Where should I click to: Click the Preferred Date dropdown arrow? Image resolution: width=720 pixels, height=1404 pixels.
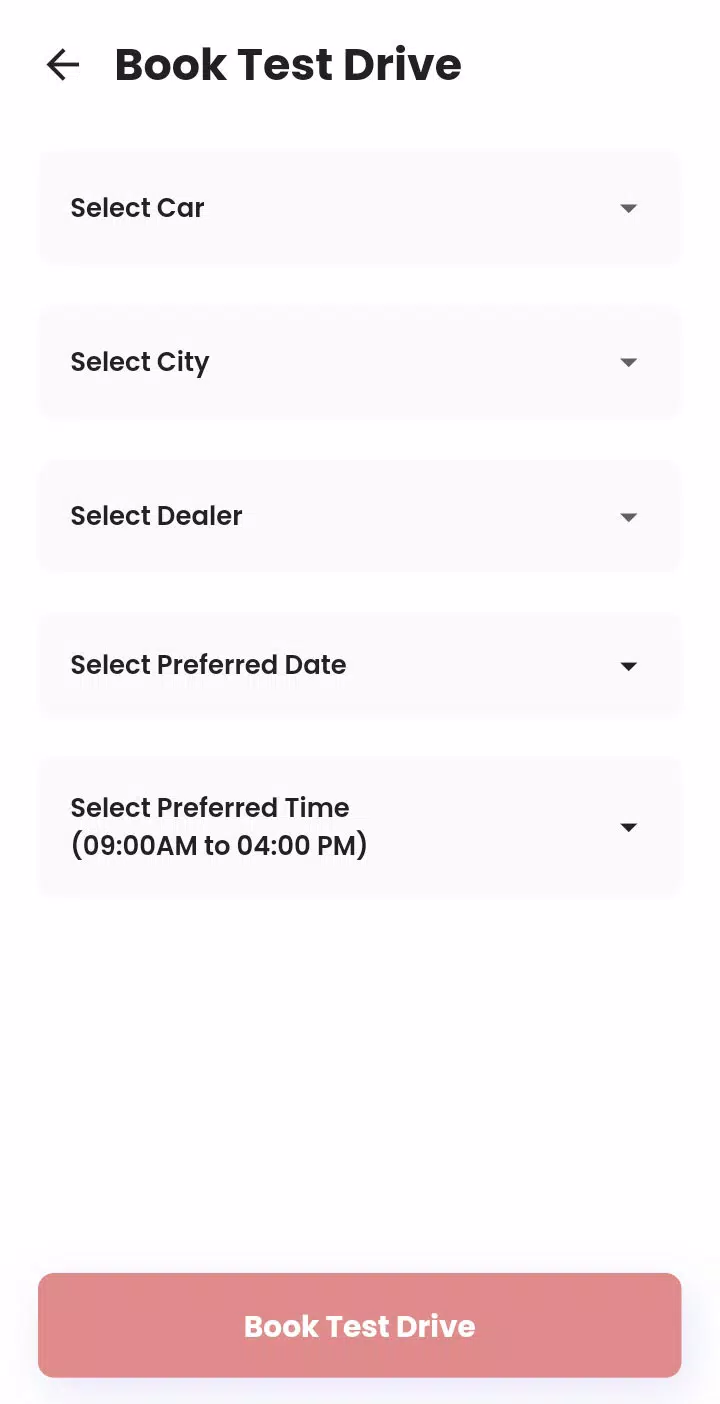coord(628,666)
